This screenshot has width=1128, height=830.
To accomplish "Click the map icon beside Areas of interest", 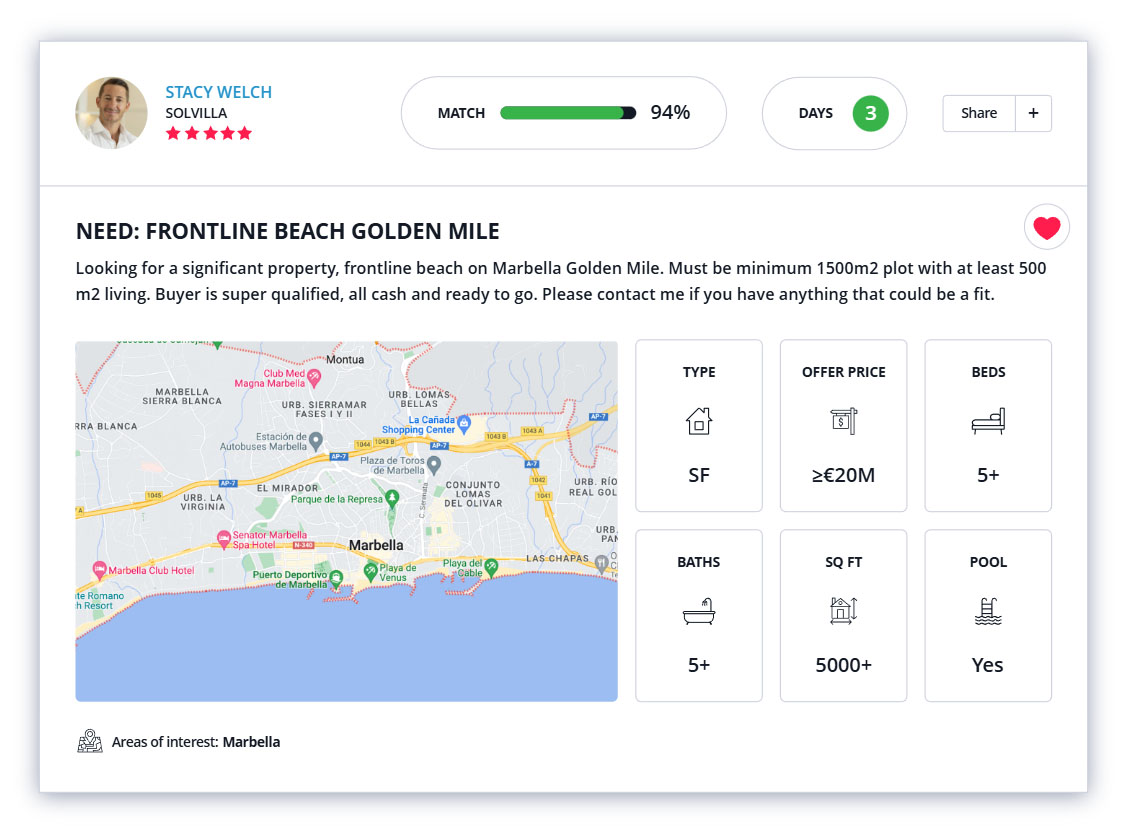I will point(90,741).
